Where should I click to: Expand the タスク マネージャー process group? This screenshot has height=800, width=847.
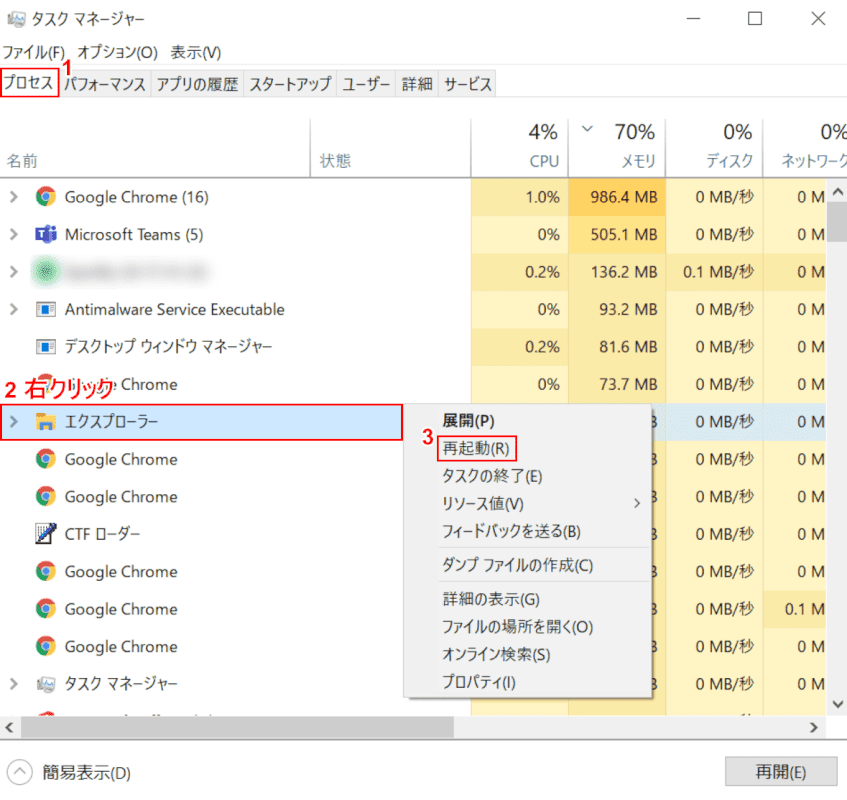click(x=14, y=684)
